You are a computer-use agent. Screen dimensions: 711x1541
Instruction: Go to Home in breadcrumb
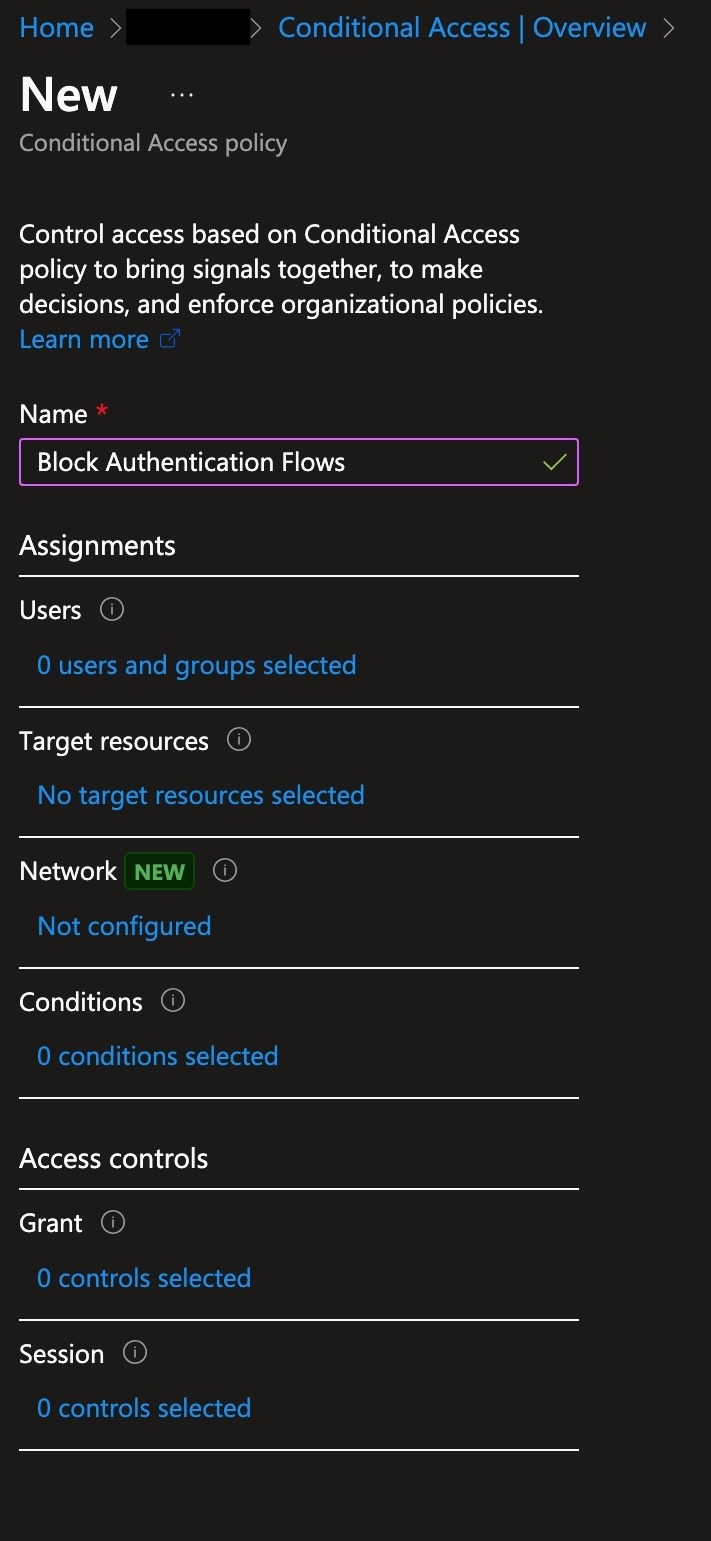[57, 27]
